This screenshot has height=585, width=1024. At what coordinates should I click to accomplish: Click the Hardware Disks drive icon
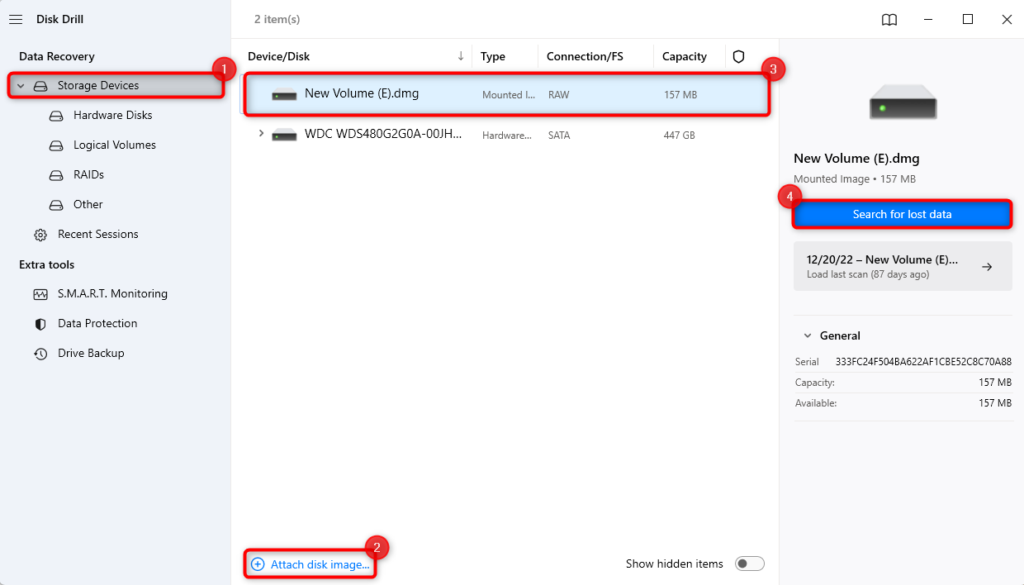[55, 115]
